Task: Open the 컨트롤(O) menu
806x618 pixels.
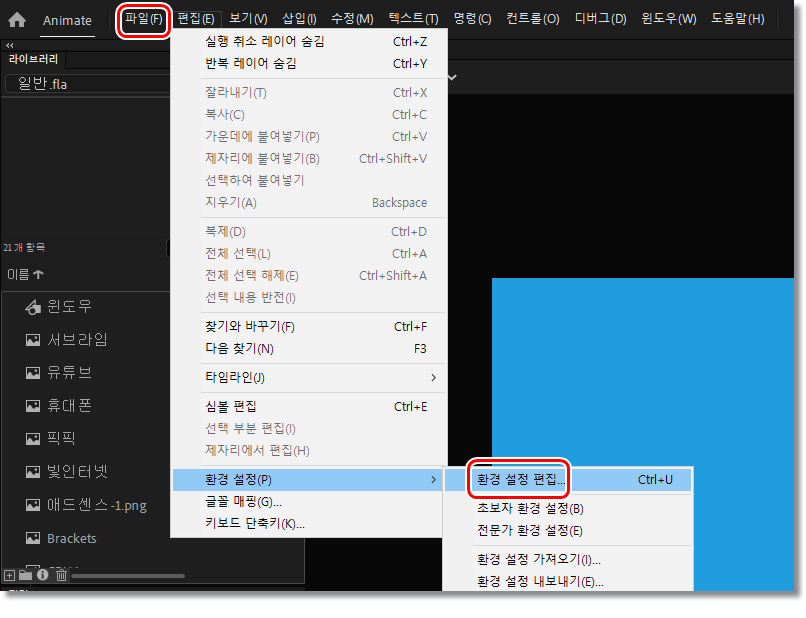Action: pos(533,20)
